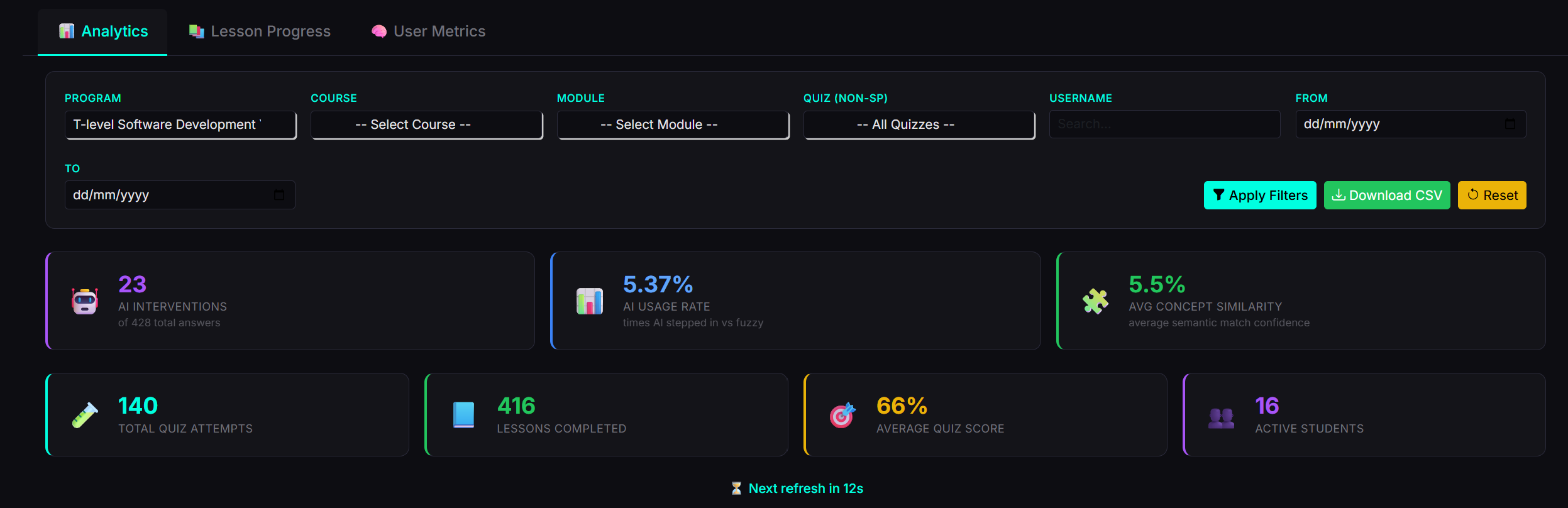Screen dimensions: 1568x508
Task: Click the funnel icon in Apply Filters
Action: pyautogui.click(x=1218, y=195)
